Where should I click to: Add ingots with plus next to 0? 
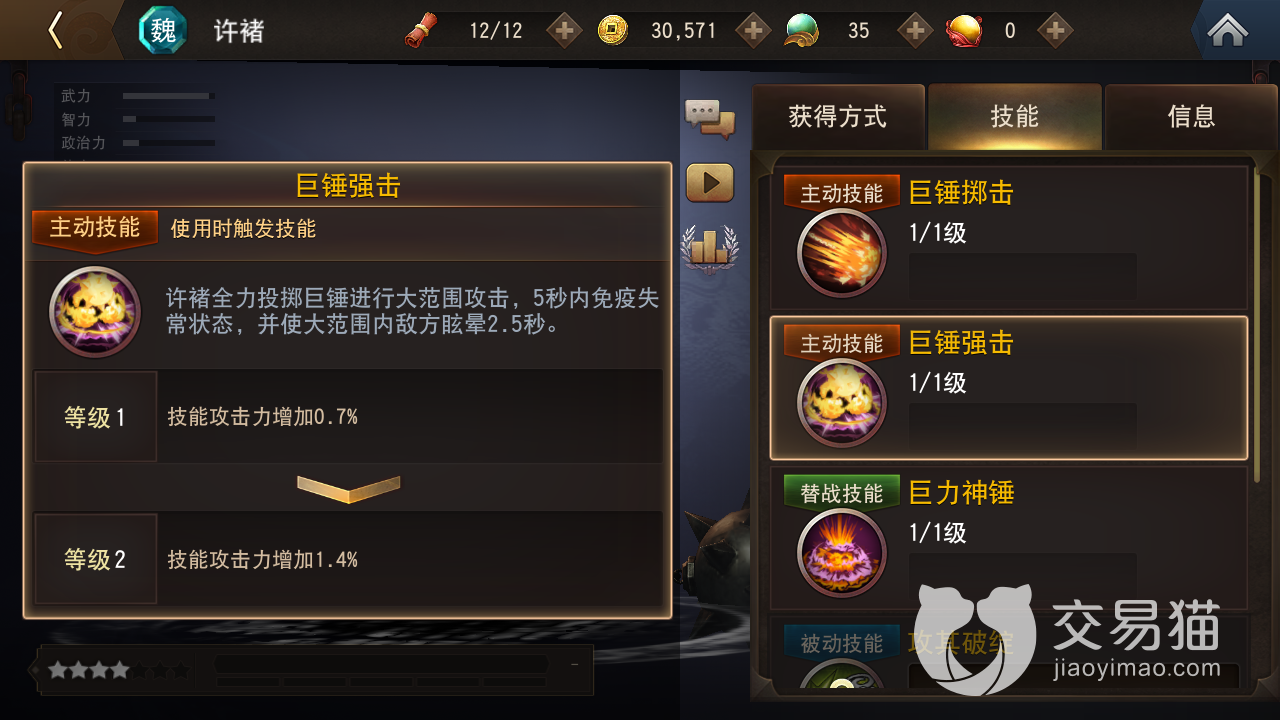tap(1054, 31)
